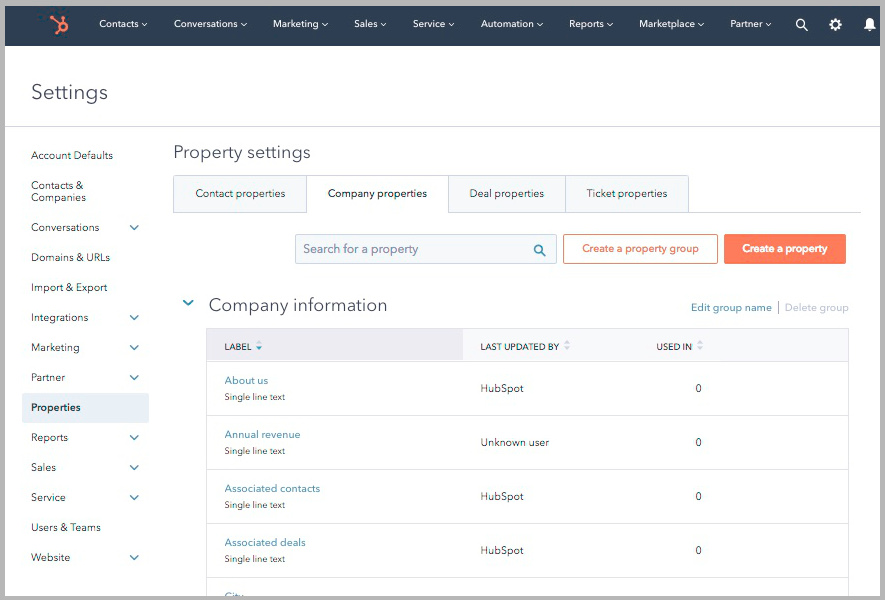
Task: Expand Reports in settings sidebar
Action: (134, 437)
